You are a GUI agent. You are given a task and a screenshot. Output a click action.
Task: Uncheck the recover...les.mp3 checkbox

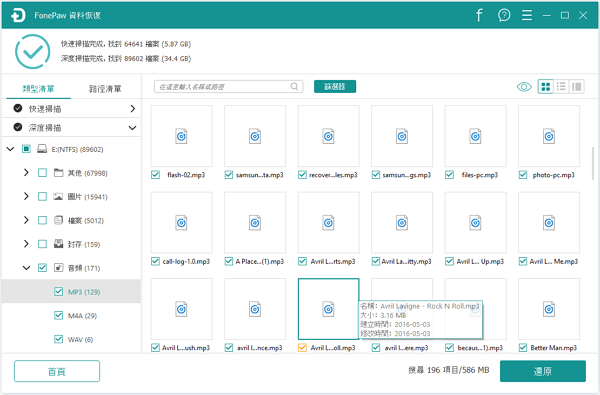(x=302, y=175)
